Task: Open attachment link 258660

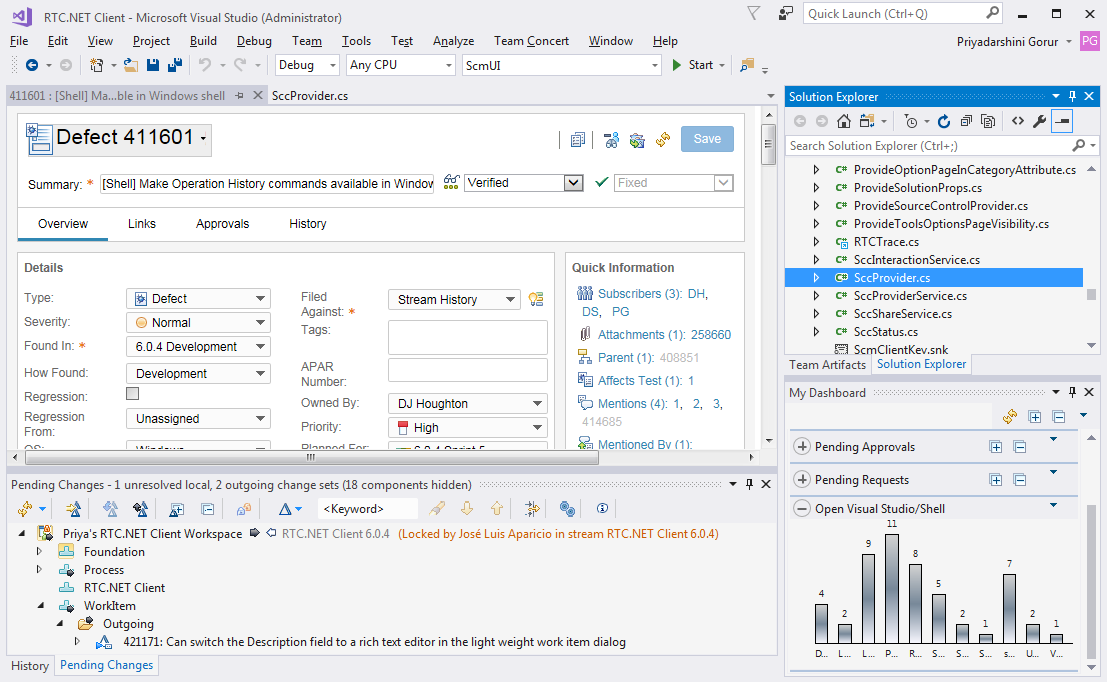Action: [x=710, y=335]
